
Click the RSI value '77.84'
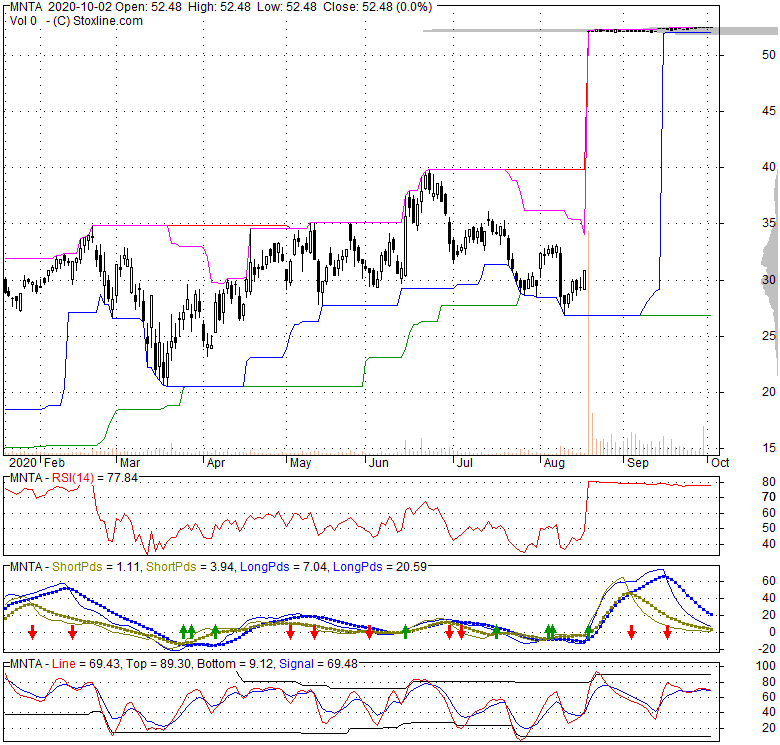122,478
